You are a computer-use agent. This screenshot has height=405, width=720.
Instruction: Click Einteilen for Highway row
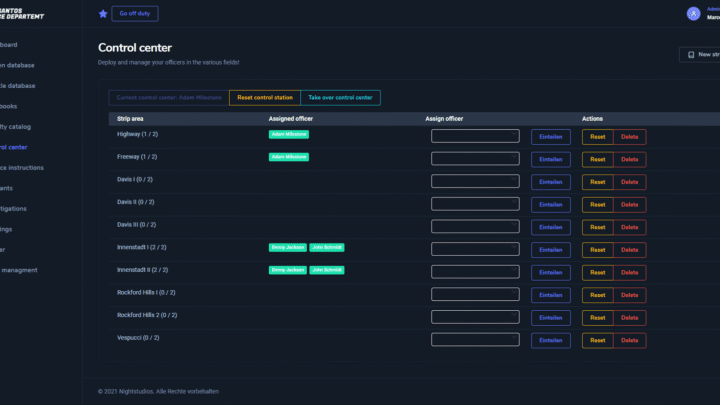tap(551, 137)
